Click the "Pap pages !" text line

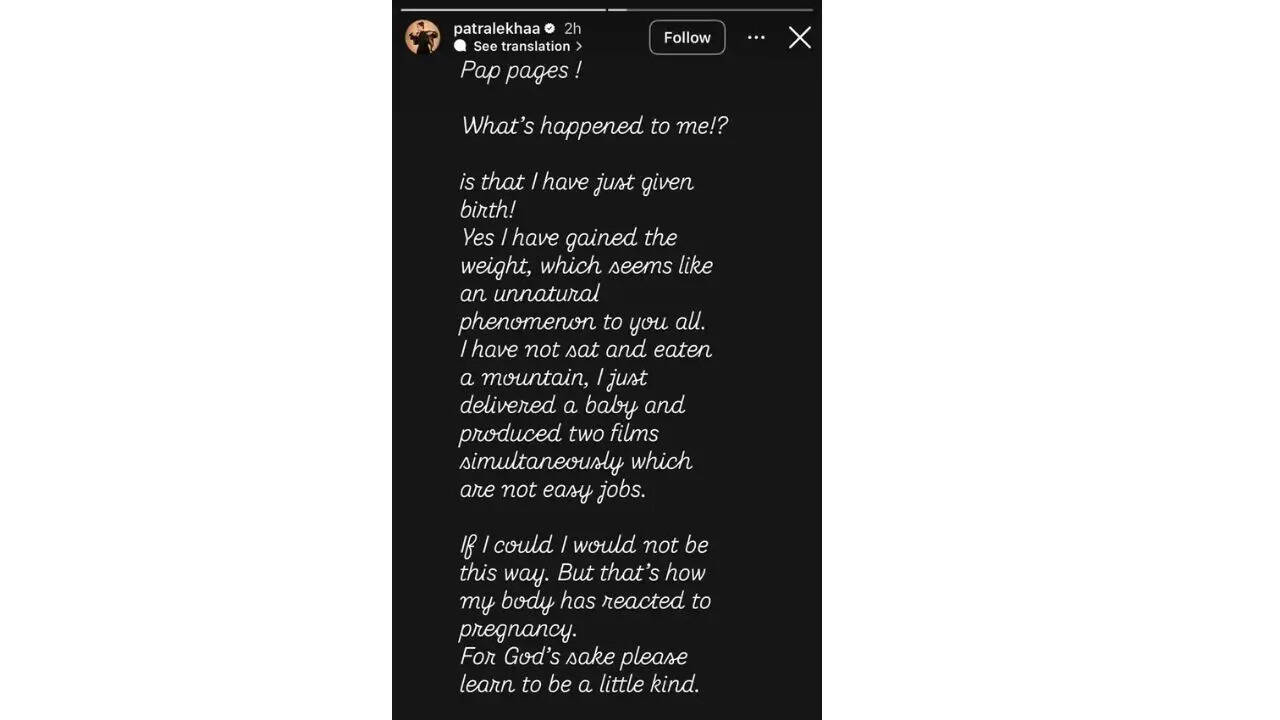521,71
